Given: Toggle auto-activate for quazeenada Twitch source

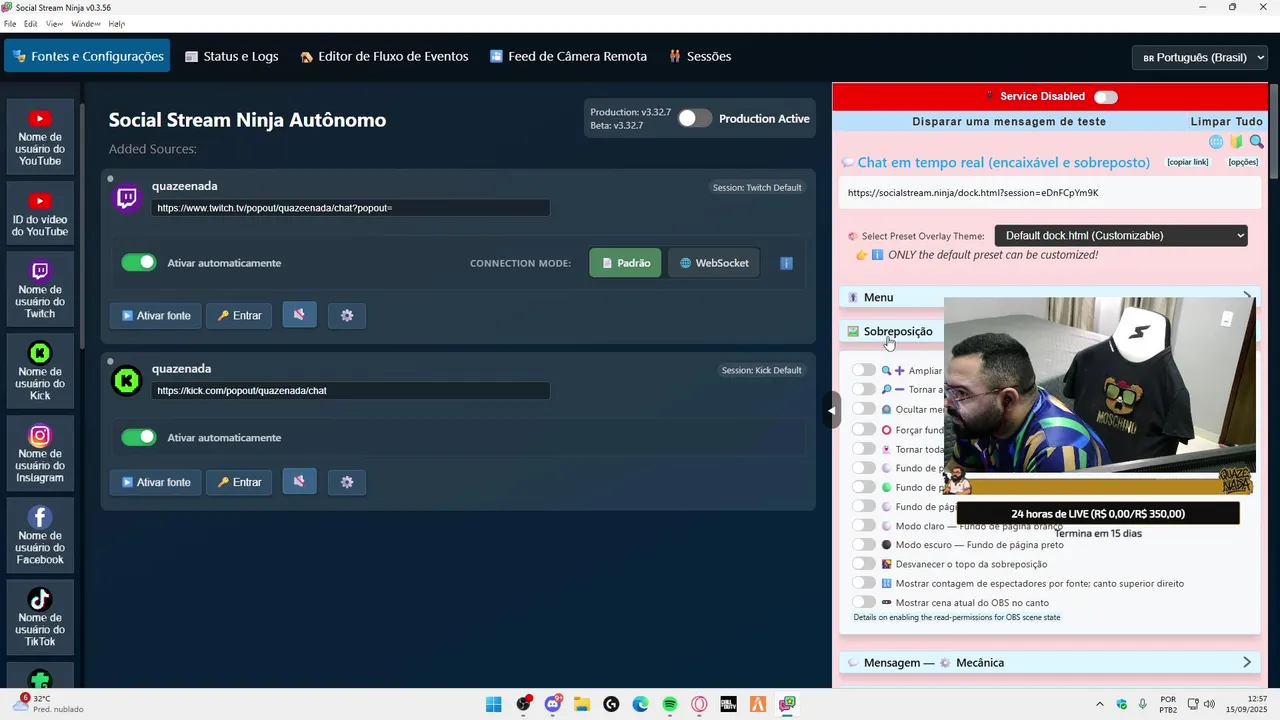Looking at the screenshot, I should [139, 263].
